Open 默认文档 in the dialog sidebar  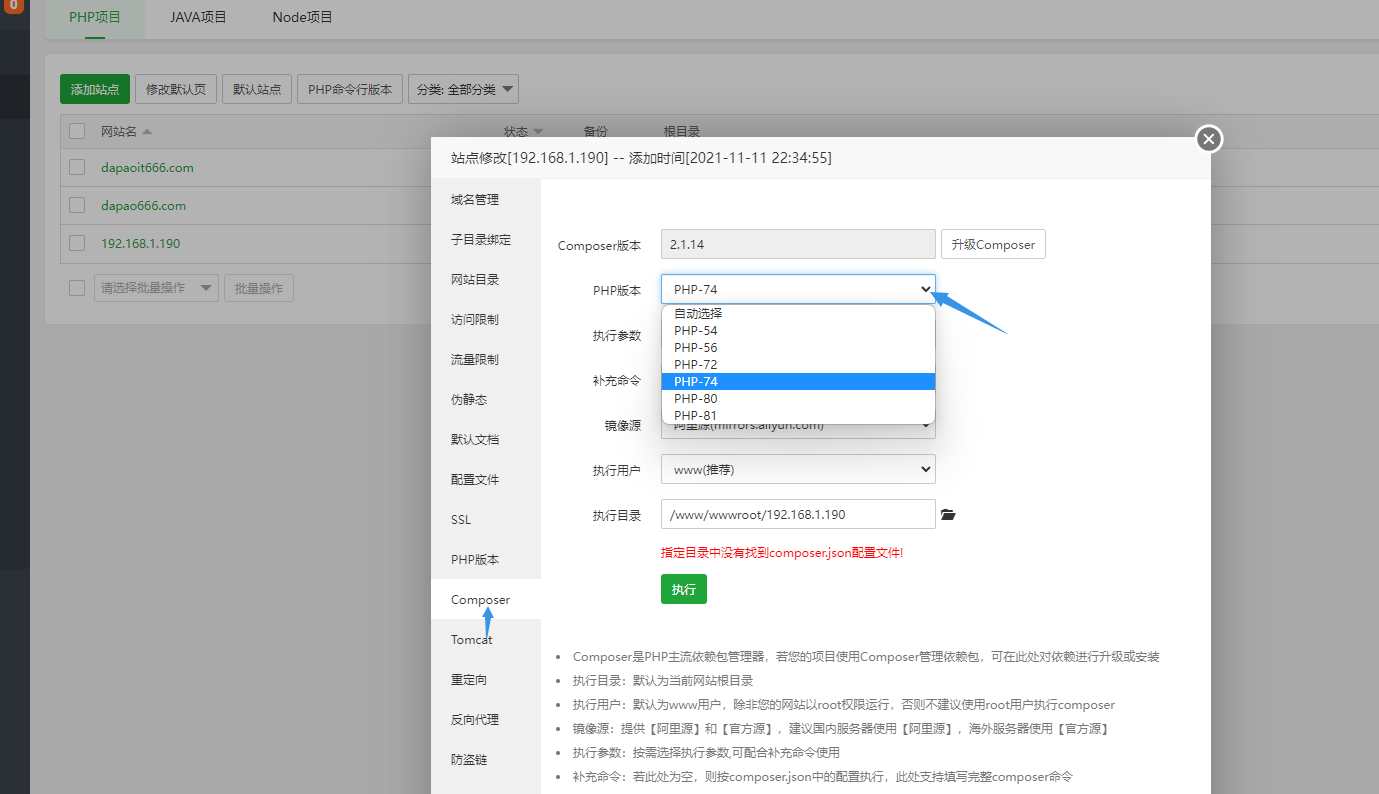pos(486,440)
